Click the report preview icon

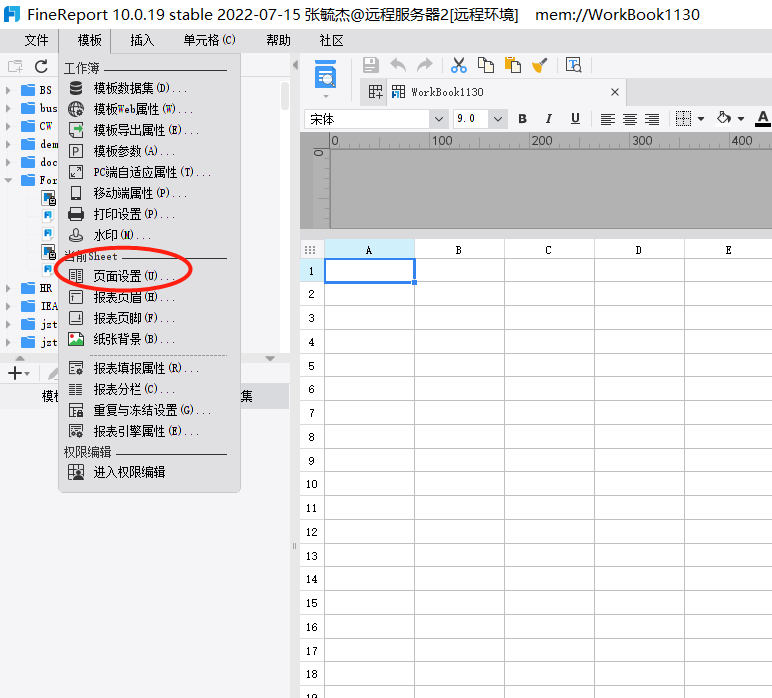(325, 75)
